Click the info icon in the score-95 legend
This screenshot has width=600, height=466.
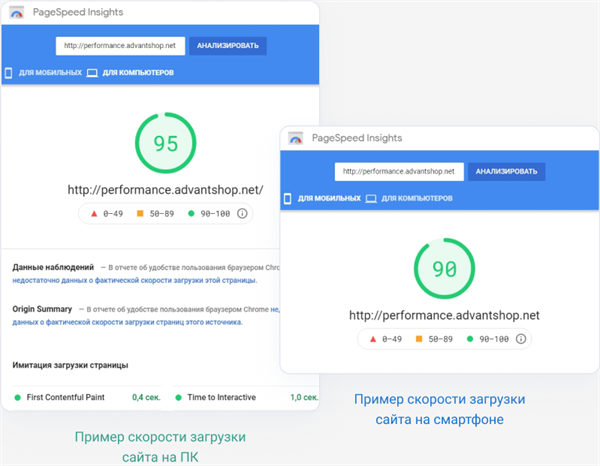coord(242,213)
